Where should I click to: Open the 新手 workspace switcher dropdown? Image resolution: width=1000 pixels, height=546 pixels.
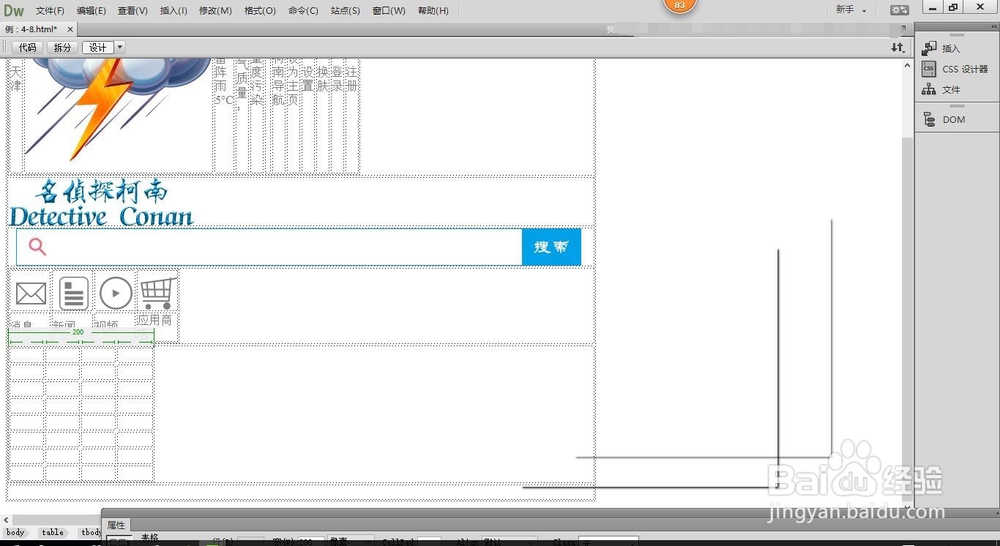[x=851, y=10]
